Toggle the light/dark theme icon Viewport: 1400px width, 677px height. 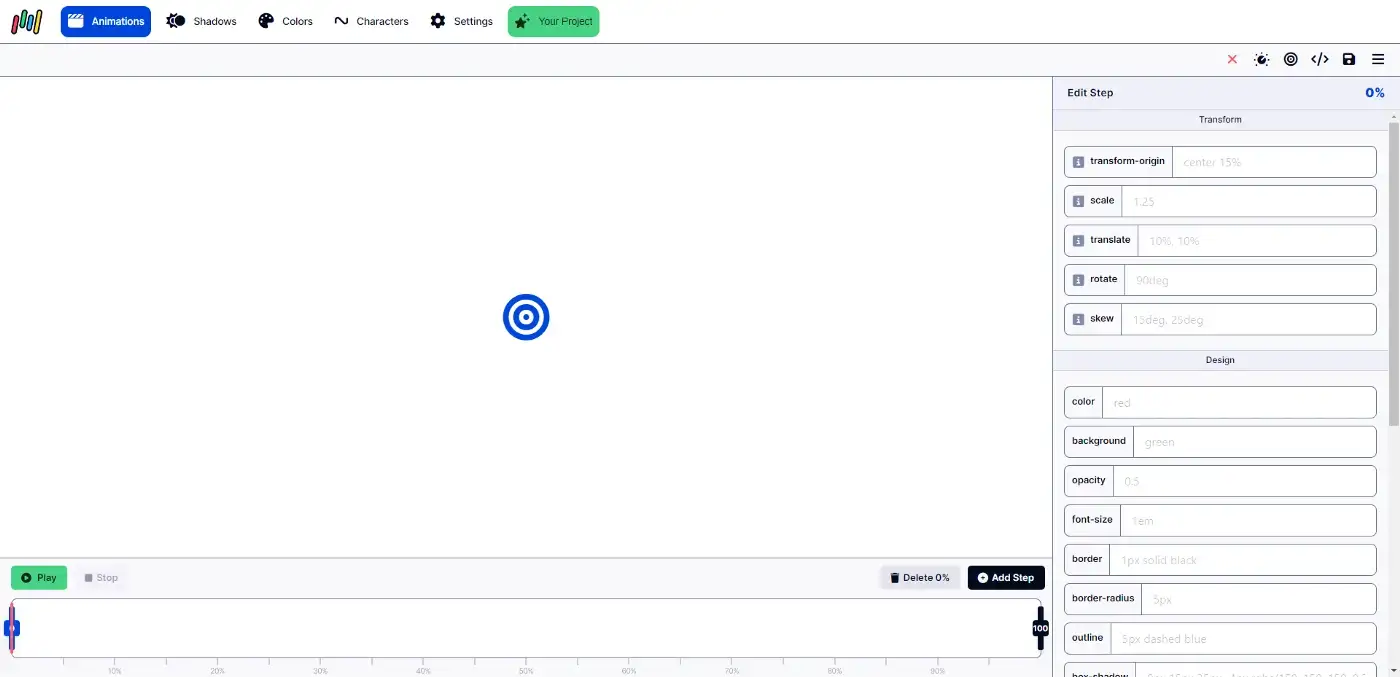[x=1262, y=59]
